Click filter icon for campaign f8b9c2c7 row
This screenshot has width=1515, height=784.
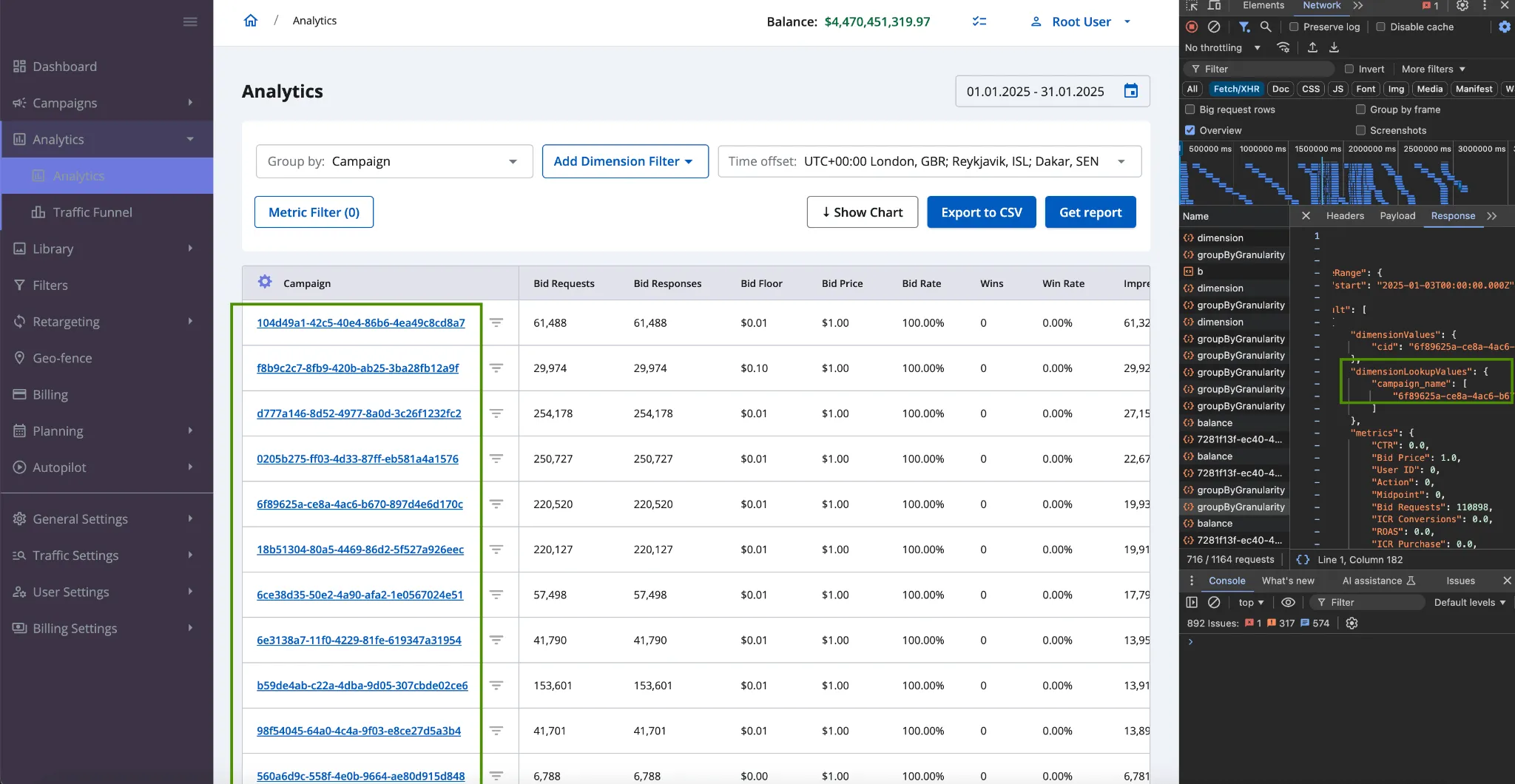click(496, 368)
